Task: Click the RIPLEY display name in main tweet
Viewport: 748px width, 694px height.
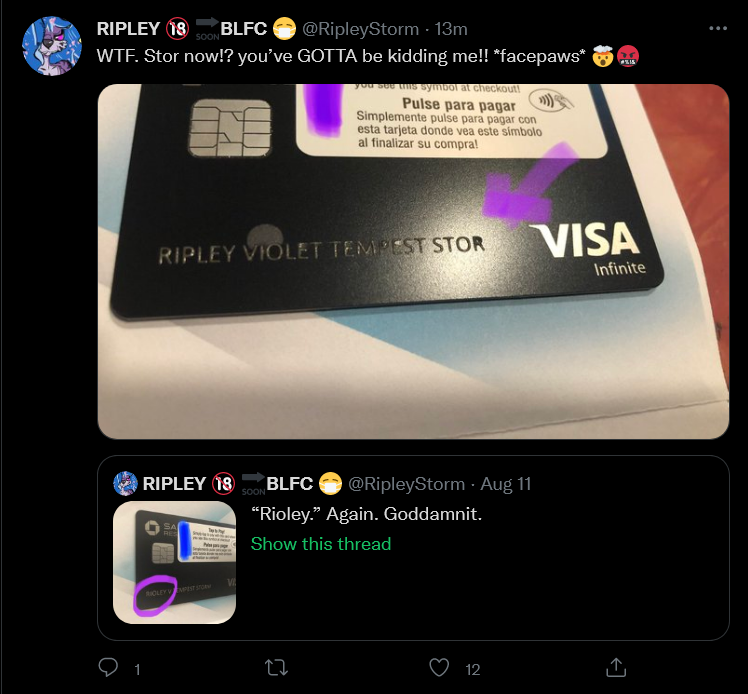Action: tap(128, 29)
